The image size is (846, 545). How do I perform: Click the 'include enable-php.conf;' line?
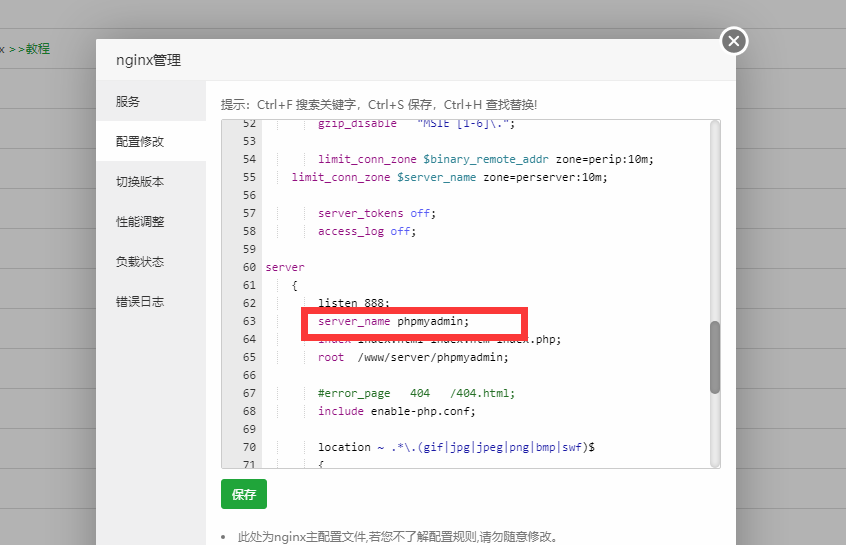(x=397, y=411)
